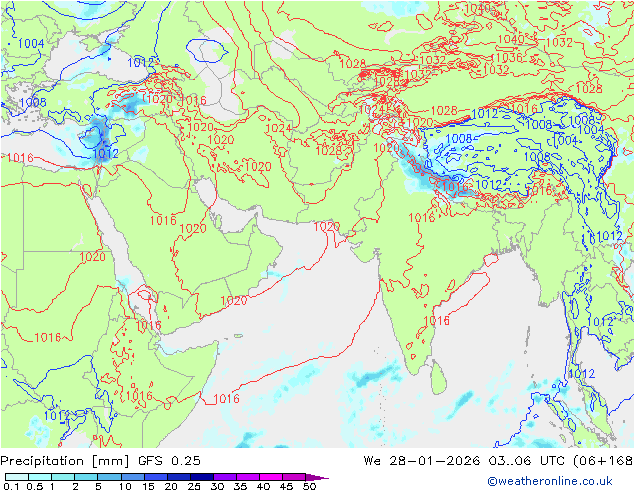634x490 pixels.
Task: Click the "GFS 0.25" model label
Action: 169,460
